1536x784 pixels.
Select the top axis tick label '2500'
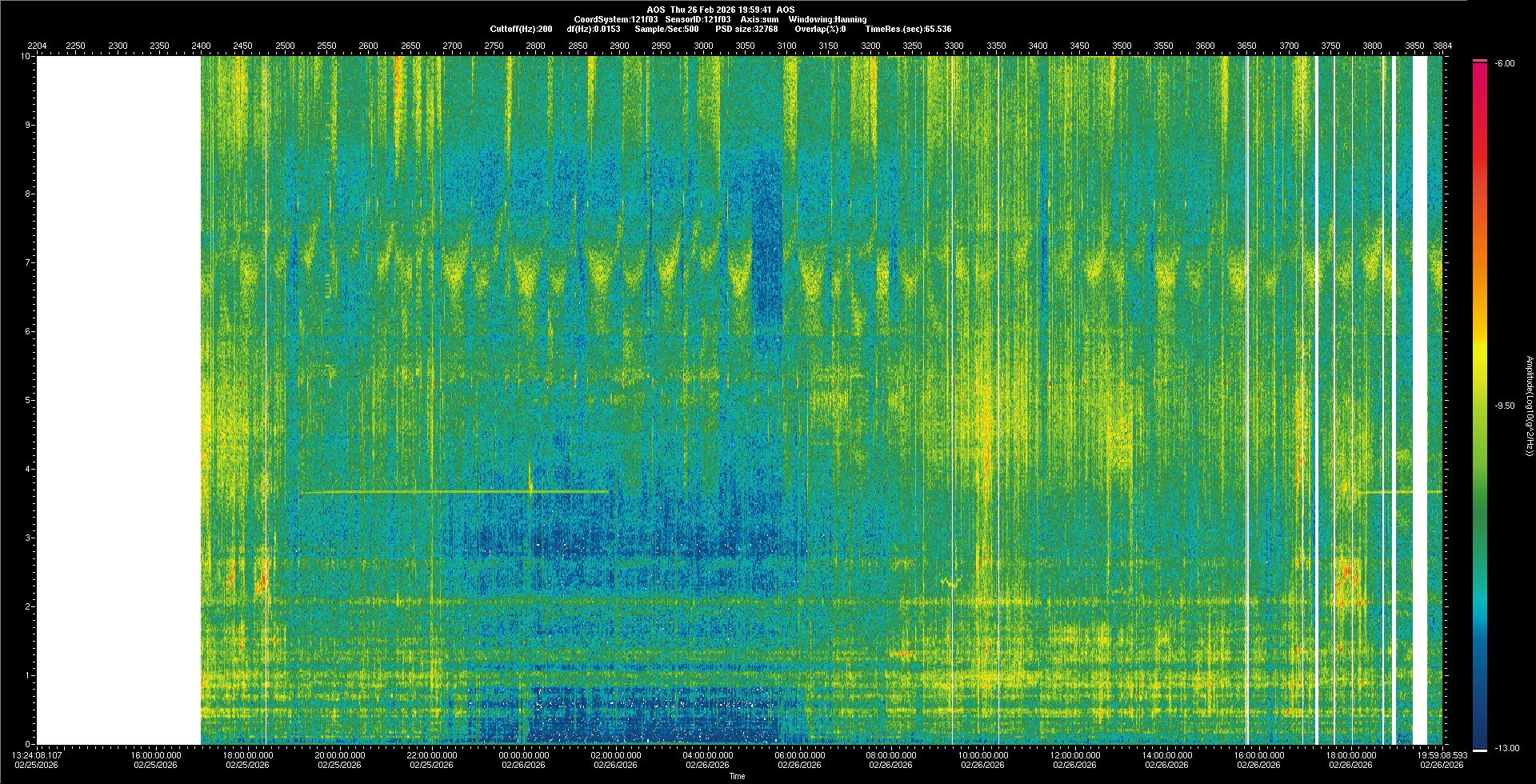(x=285, y=46)
